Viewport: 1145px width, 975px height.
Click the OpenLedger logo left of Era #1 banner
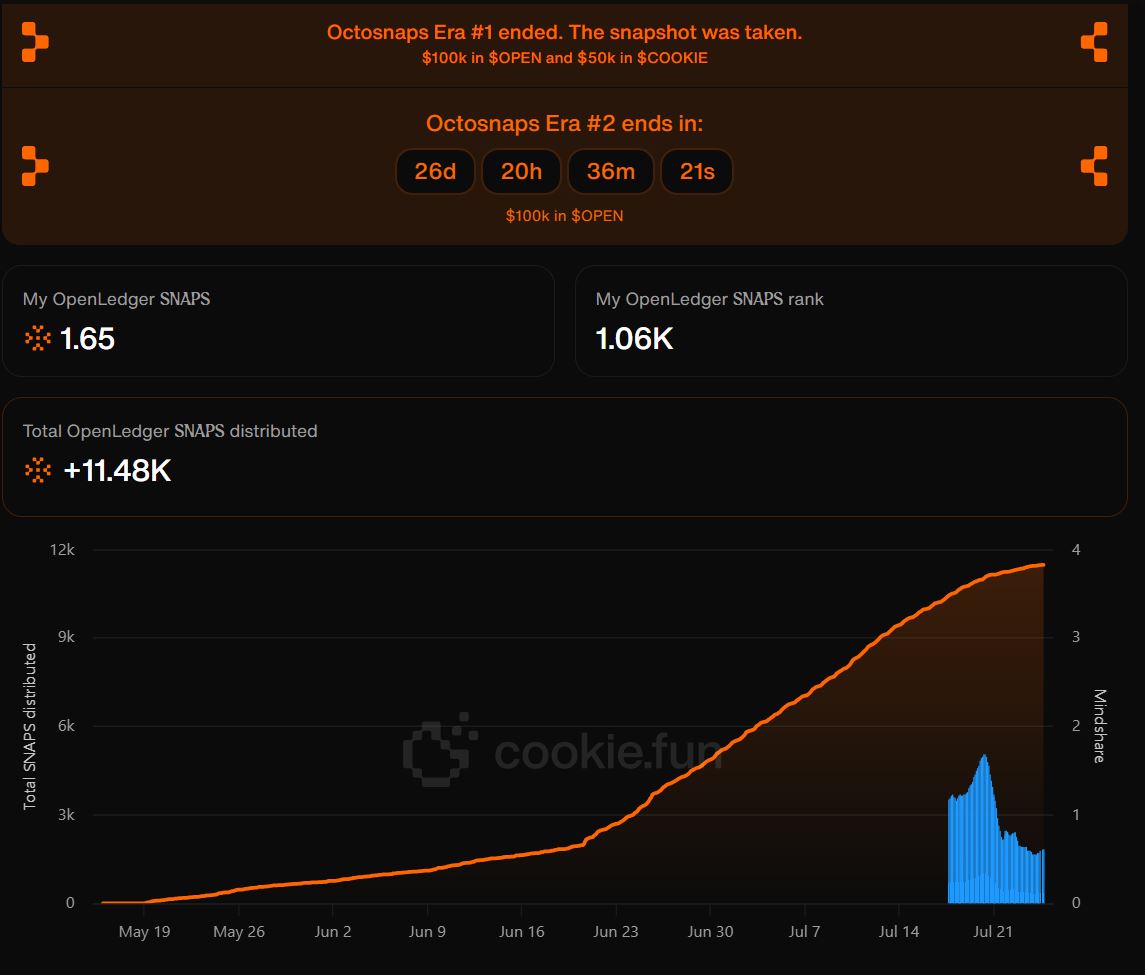(35, 42)
